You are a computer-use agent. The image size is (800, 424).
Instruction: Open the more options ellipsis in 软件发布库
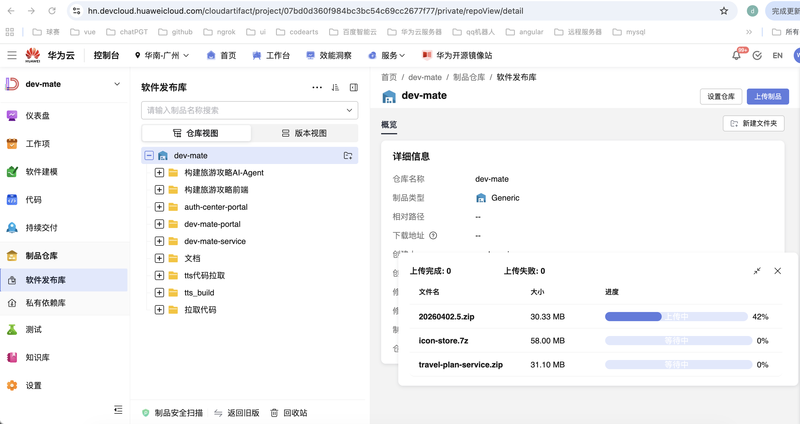[317, 87]
